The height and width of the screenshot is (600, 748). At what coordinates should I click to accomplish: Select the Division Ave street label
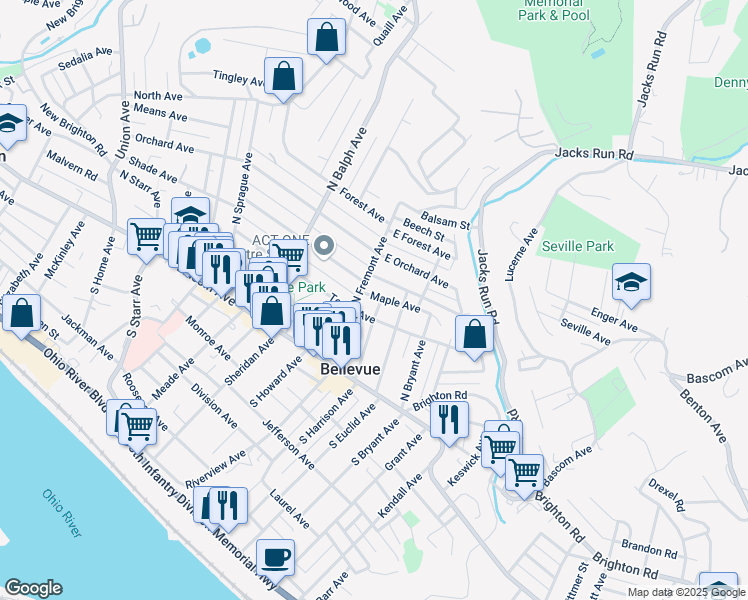pos(214,406)
